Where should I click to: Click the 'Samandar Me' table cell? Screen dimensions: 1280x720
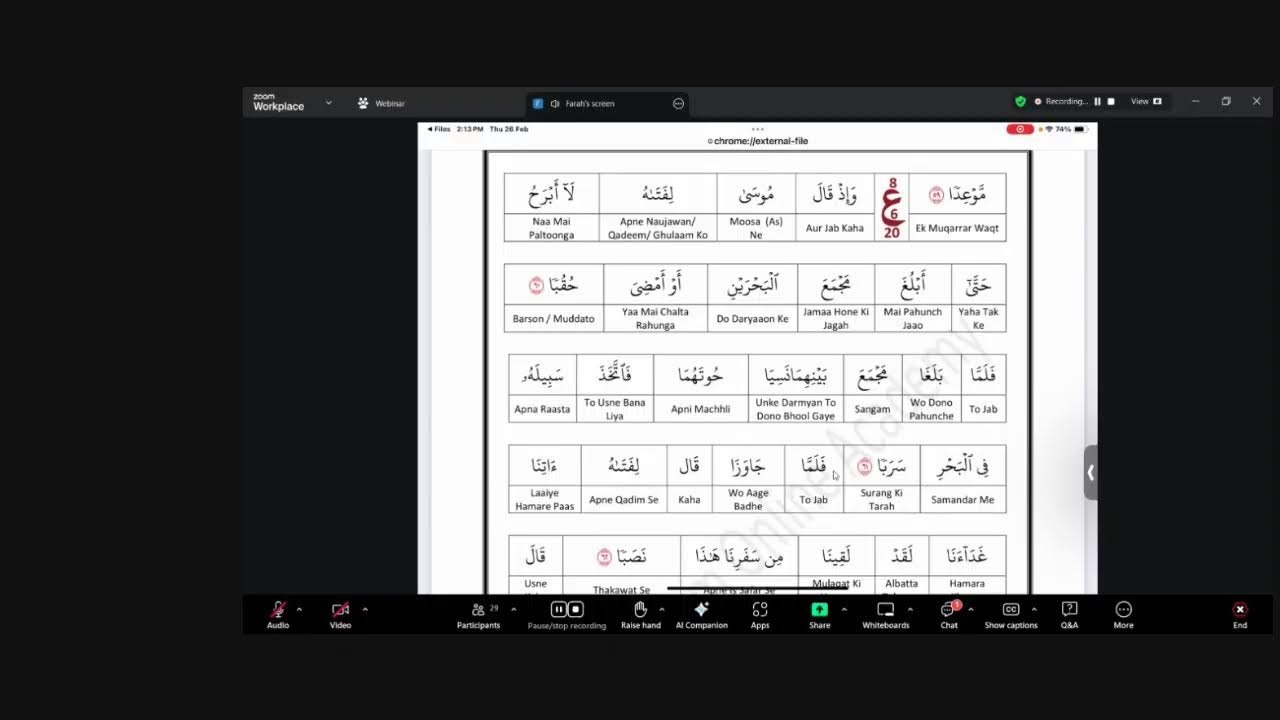click(962, 500)
